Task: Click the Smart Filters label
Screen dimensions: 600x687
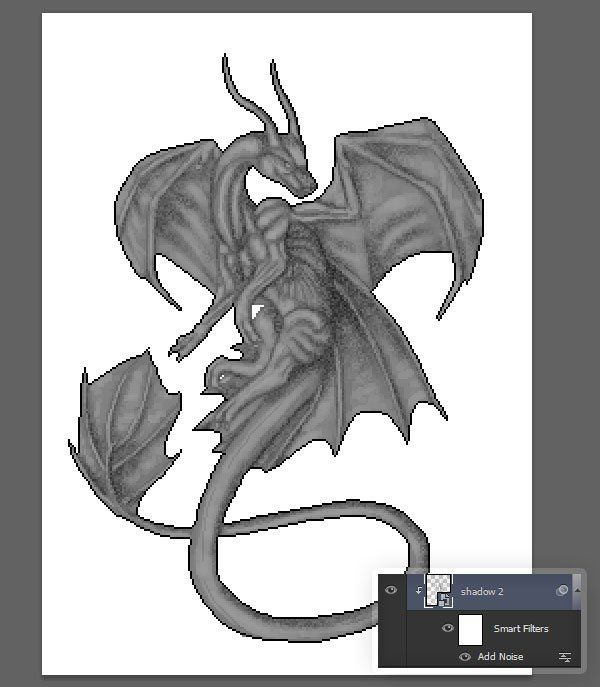Action: tap(521, 628)
